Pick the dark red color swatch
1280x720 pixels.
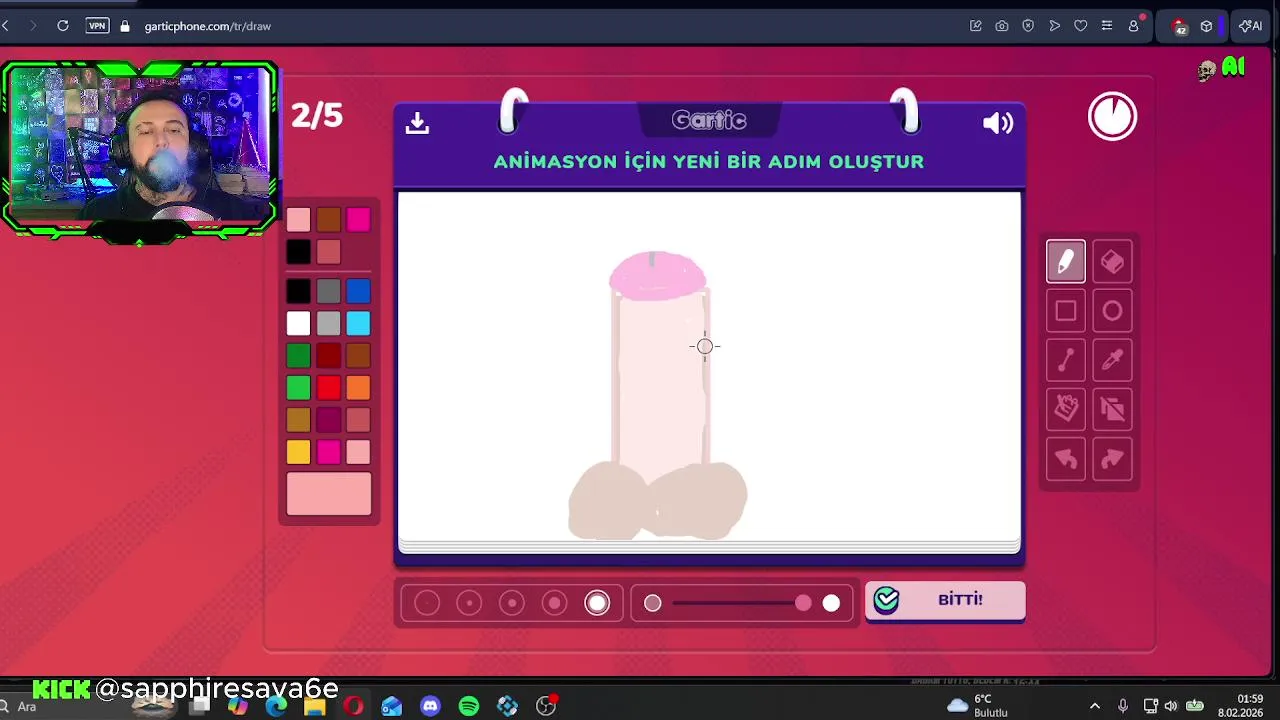pyautogui.click(x=329, y=355)
